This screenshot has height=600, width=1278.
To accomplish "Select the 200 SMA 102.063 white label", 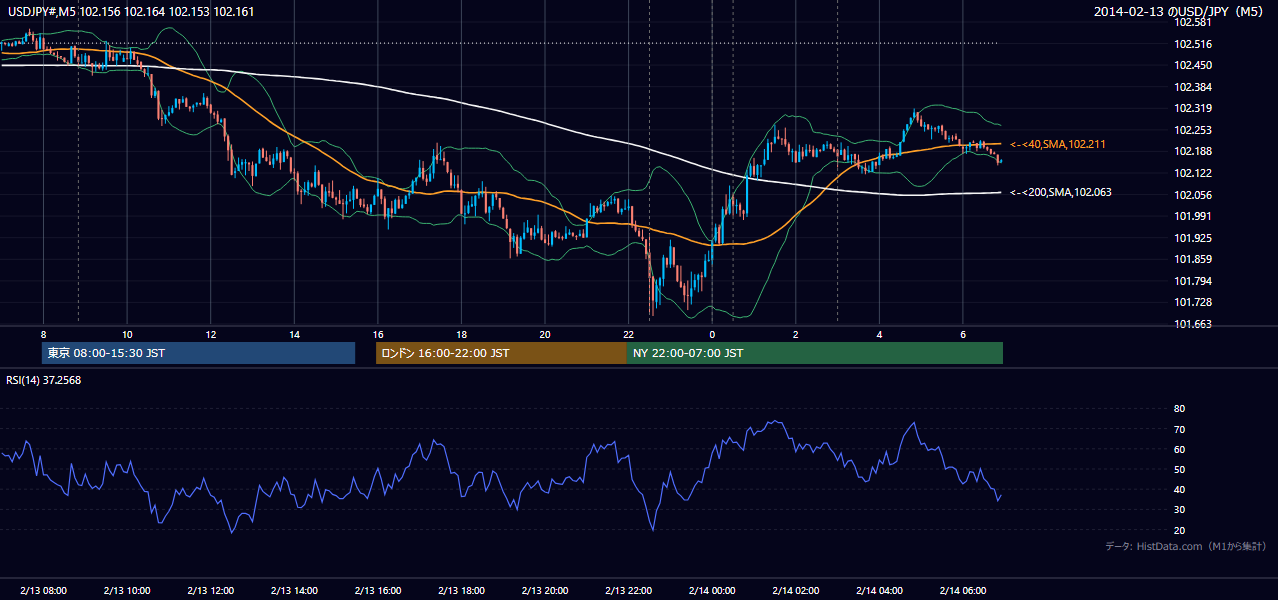I will (1061, 192).
